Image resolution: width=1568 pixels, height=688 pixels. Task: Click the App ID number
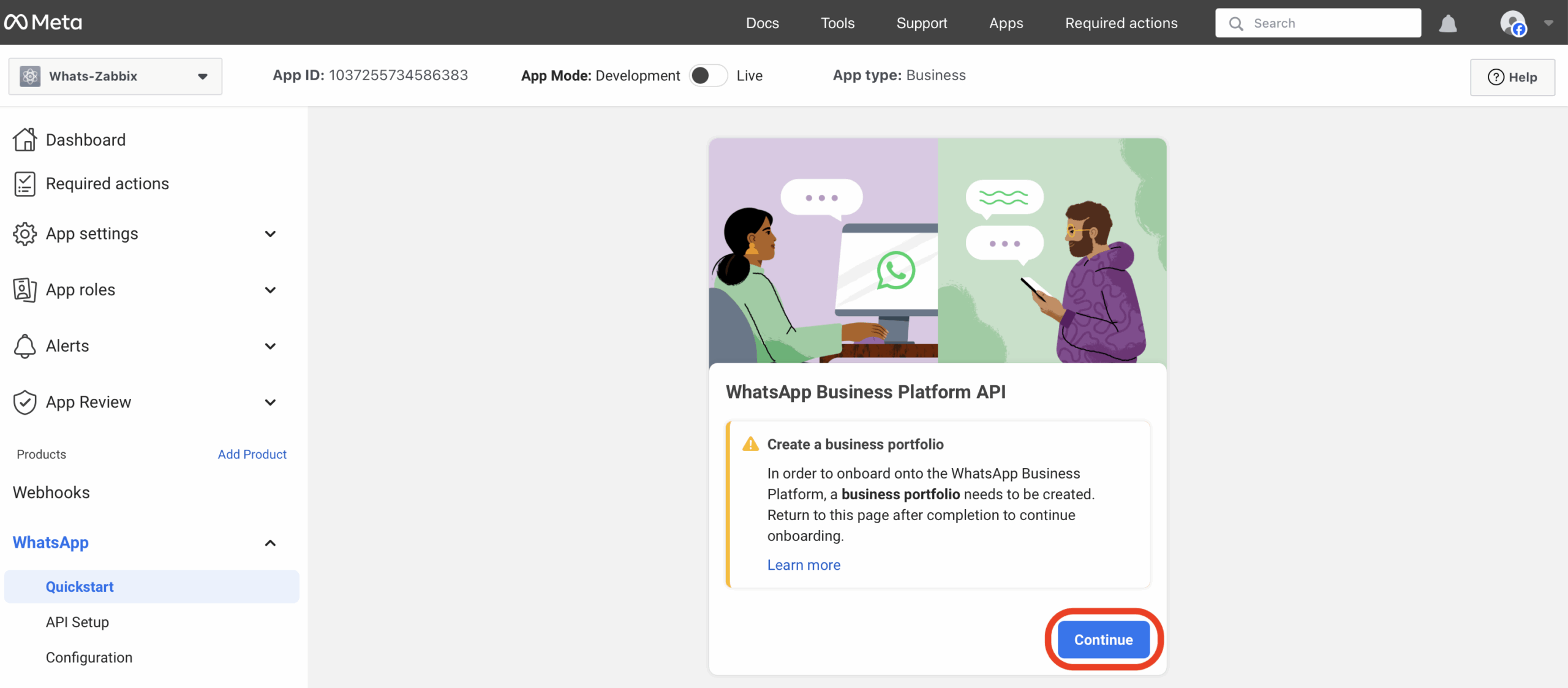tap(398, 75)
